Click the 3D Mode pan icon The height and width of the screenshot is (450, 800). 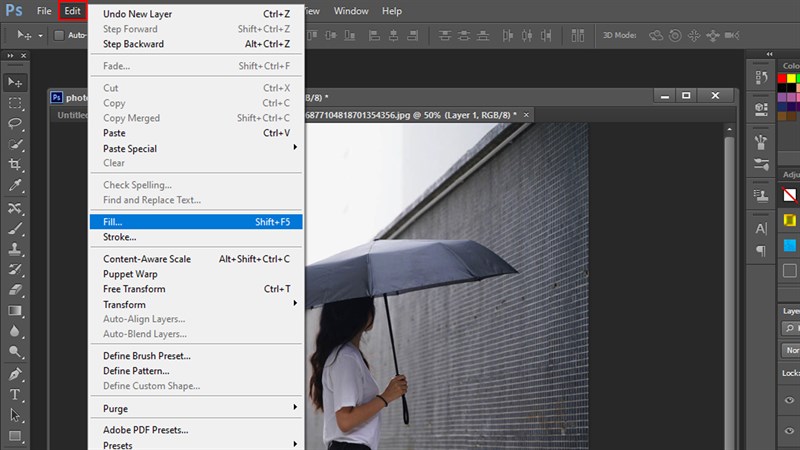click(694, 35)
